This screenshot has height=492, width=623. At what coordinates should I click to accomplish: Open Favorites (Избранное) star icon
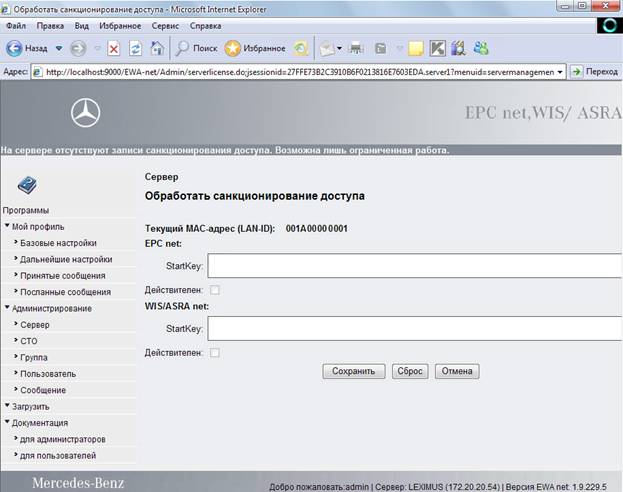(x=232, y=48)
